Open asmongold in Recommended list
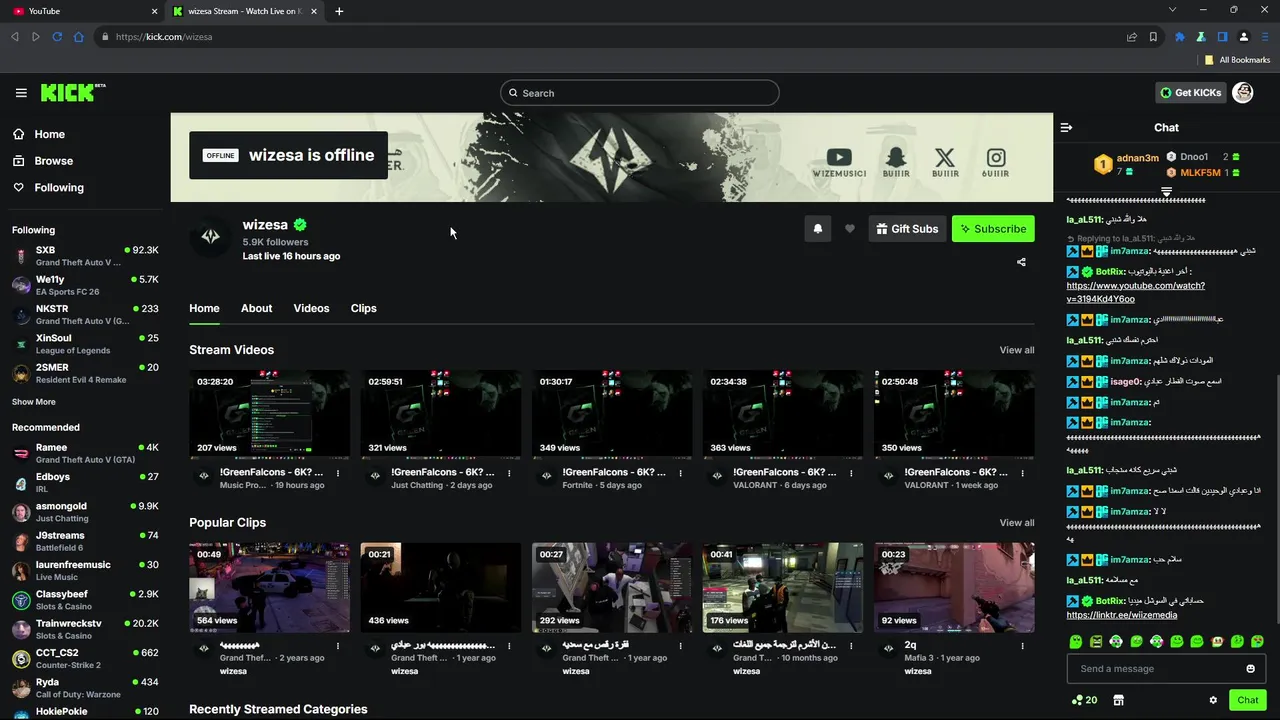This screenshot has width=1280, height=720. [x=85, y=512]
